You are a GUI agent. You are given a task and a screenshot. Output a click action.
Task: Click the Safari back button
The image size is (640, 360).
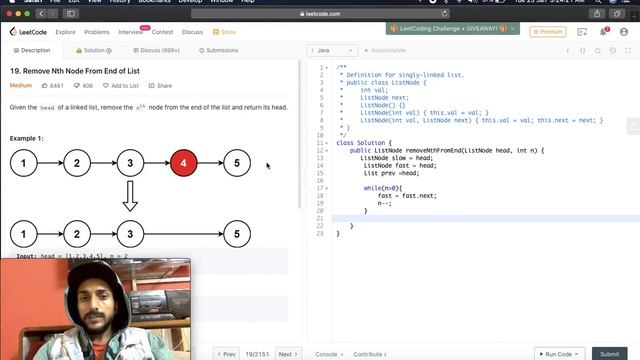click(x=41, y=13)
